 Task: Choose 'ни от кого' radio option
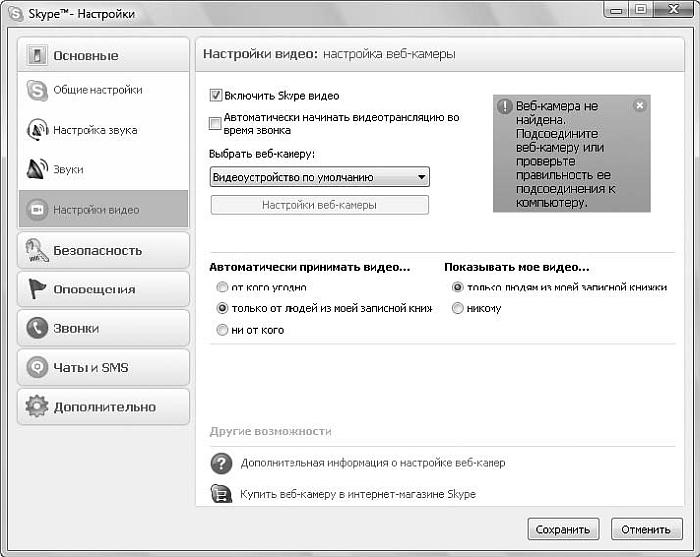[x=222, y=330]
